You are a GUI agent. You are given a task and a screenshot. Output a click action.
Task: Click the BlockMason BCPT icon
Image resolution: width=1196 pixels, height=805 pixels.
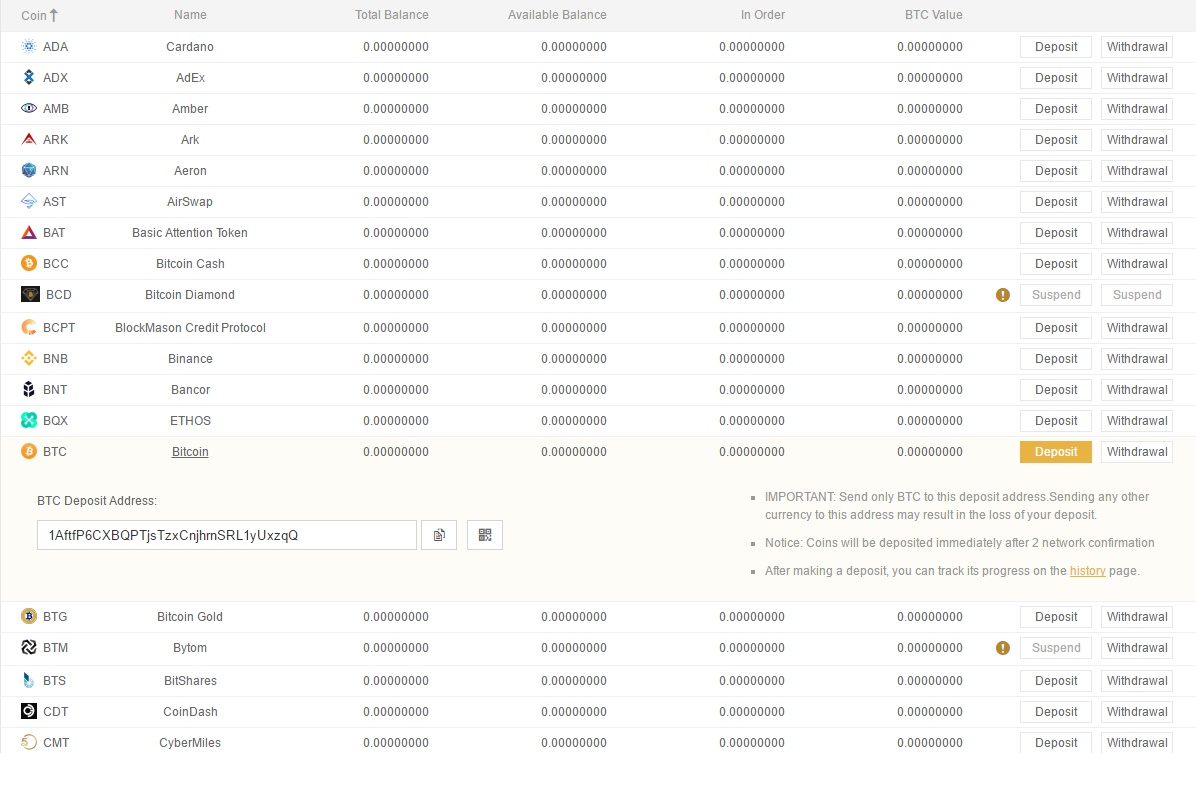[x=29, y=327]
